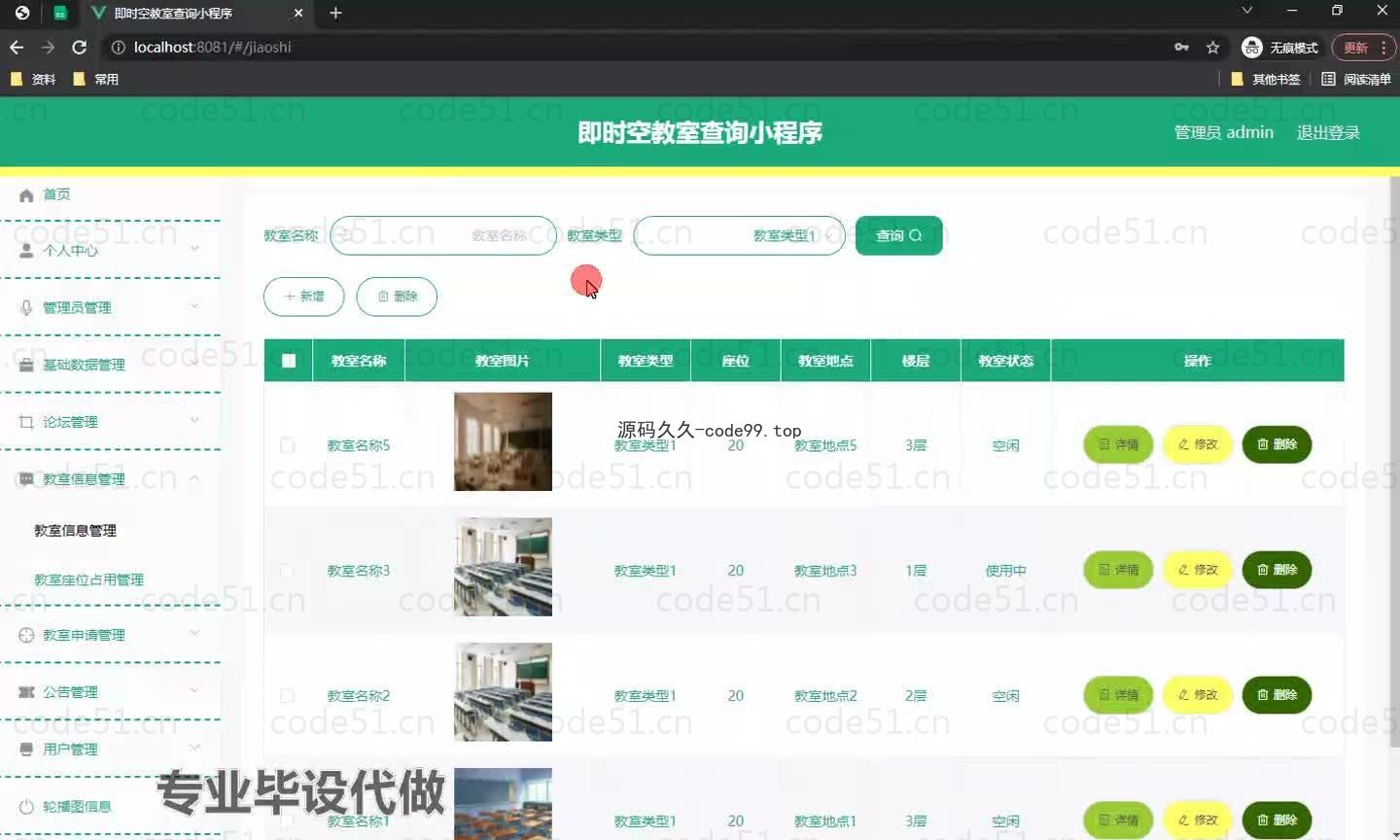Expand the 公告管理 menu chevron

194,690
